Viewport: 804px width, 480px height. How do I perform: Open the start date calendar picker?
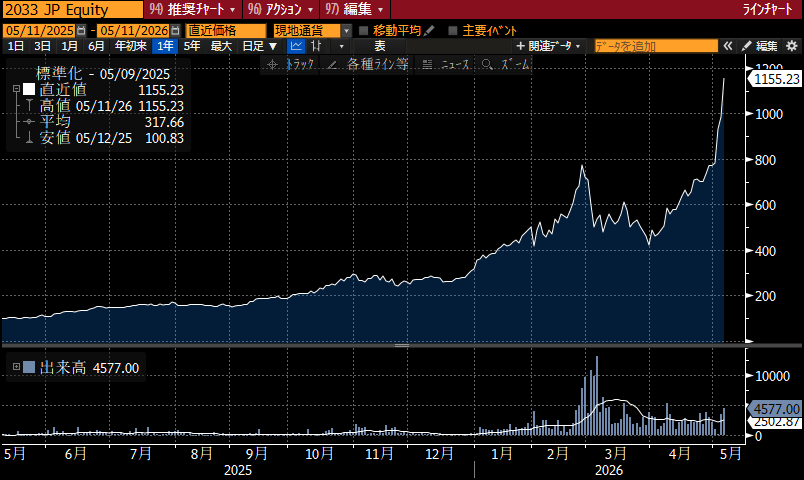tap(81, 31)
